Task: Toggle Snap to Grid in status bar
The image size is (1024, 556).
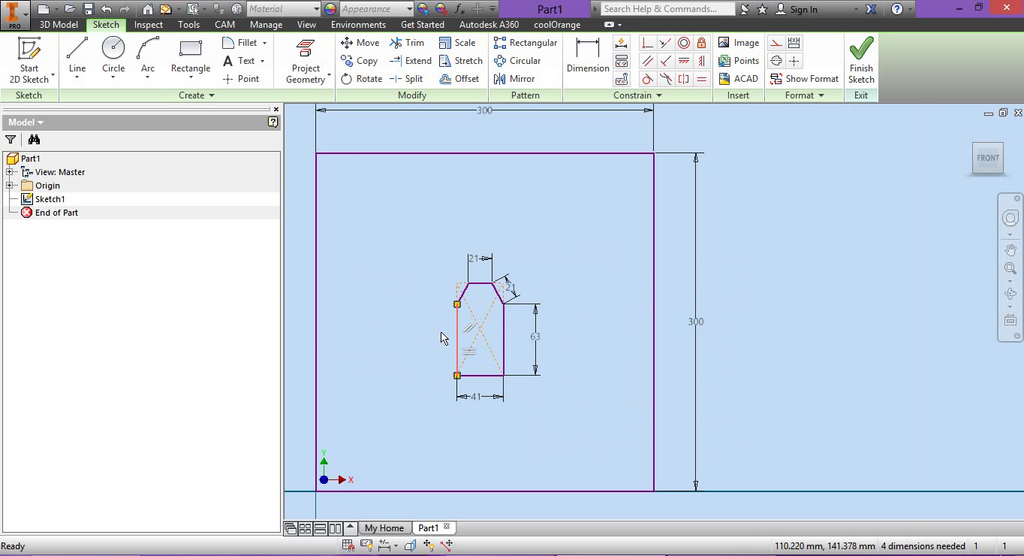Action: (x=348, y=546)
